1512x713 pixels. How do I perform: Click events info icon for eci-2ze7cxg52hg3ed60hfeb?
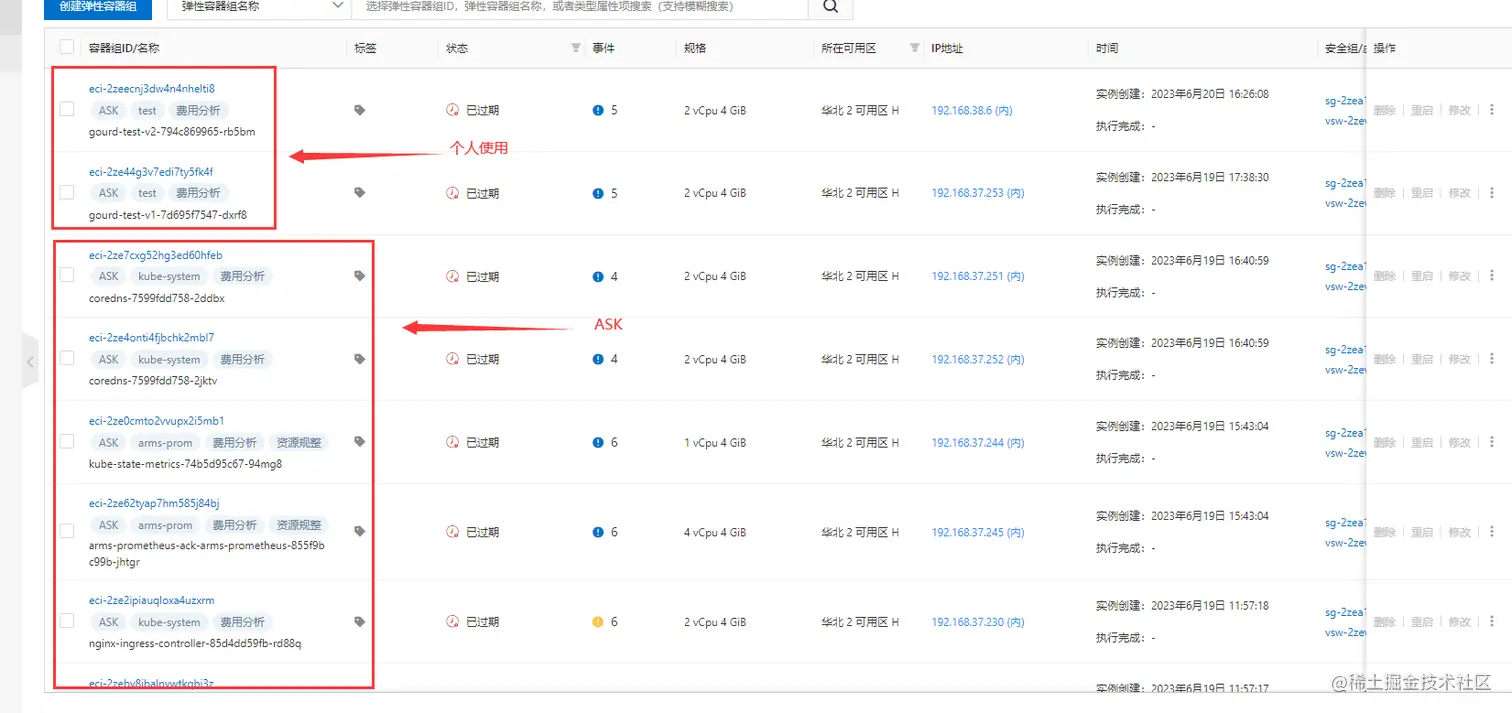click(598, 276)
